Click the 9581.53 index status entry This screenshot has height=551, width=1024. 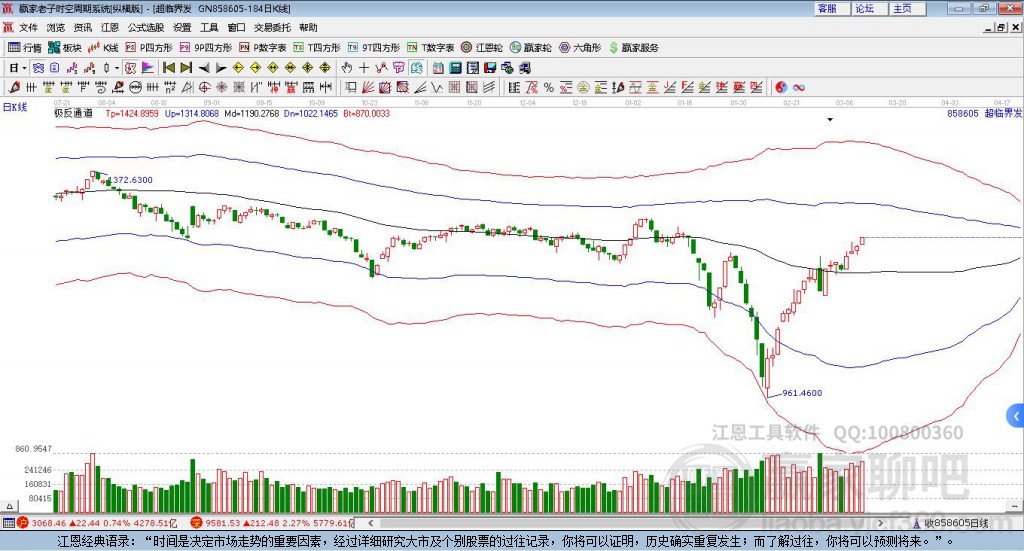click(272, 523)
